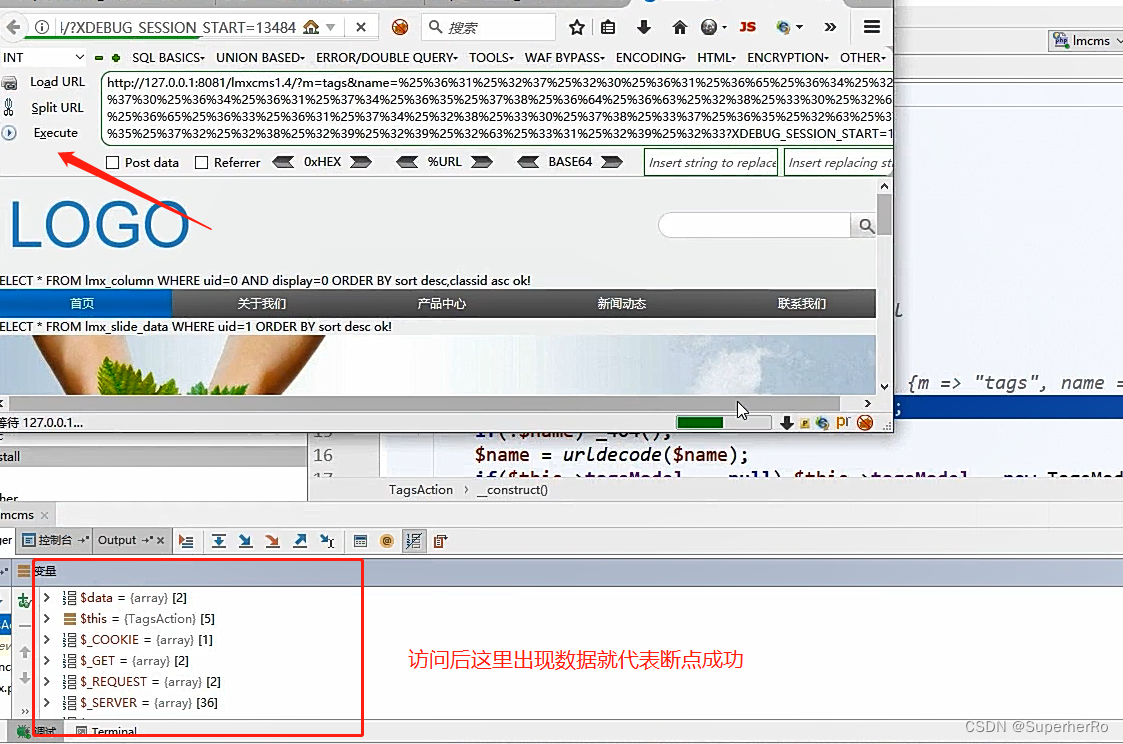Screen dimensions: 1123x744
Task: Enable the Post data checkbox
Action: point(112,163)
